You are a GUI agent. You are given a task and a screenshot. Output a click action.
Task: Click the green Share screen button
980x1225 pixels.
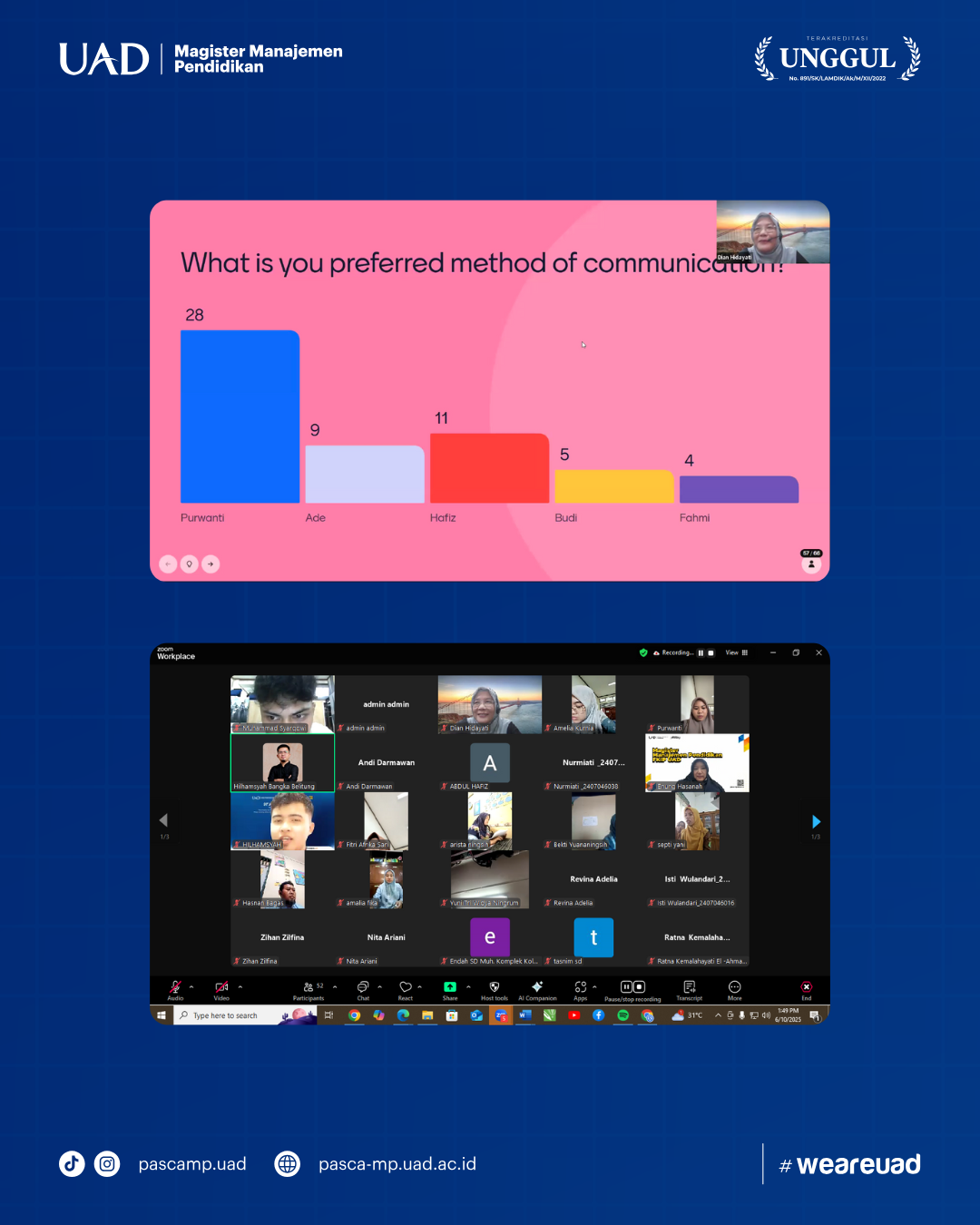click(450, 987)
